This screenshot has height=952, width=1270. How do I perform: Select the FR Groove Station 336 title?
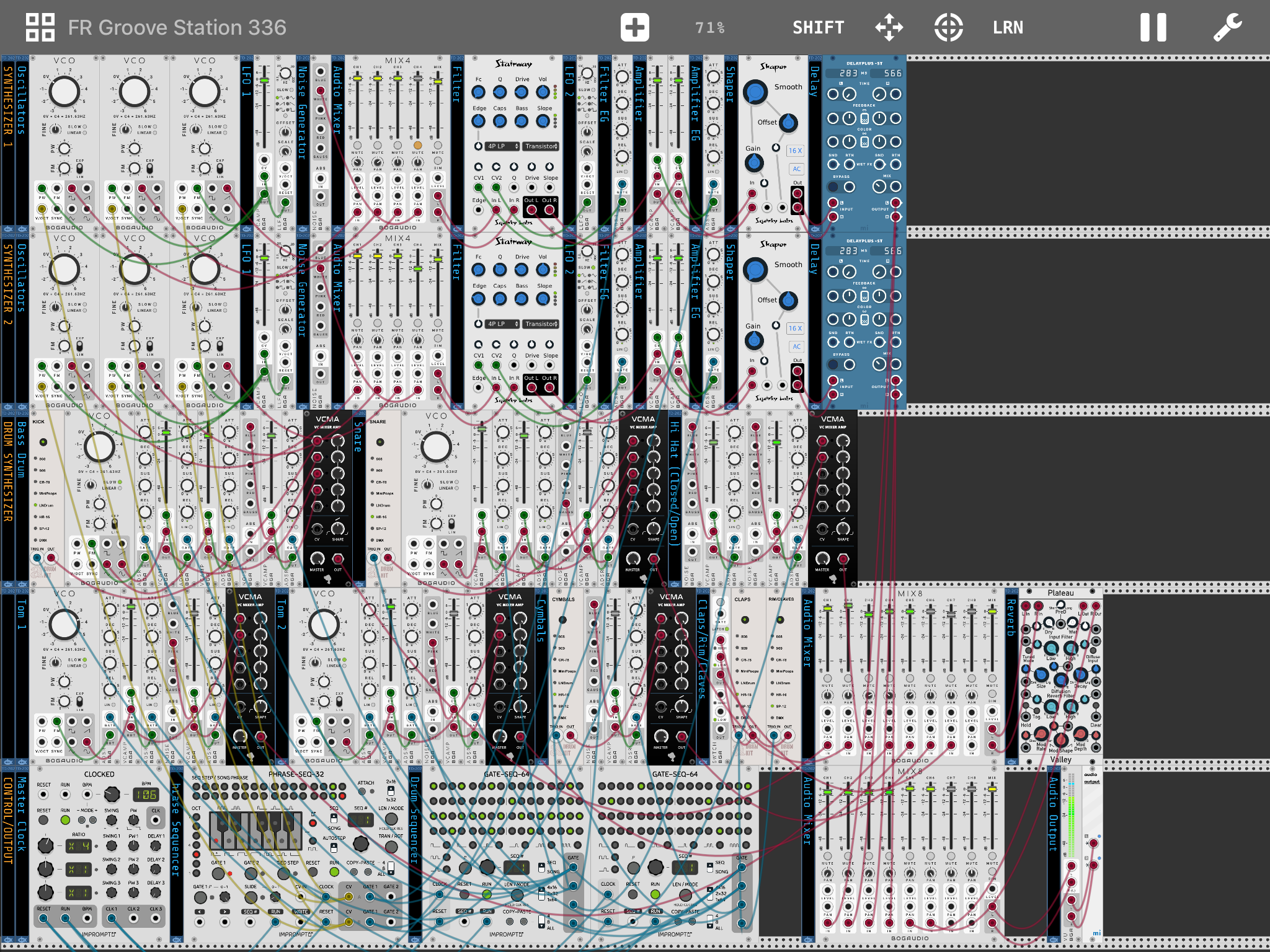pyautogui.click(x=177, y=27)
